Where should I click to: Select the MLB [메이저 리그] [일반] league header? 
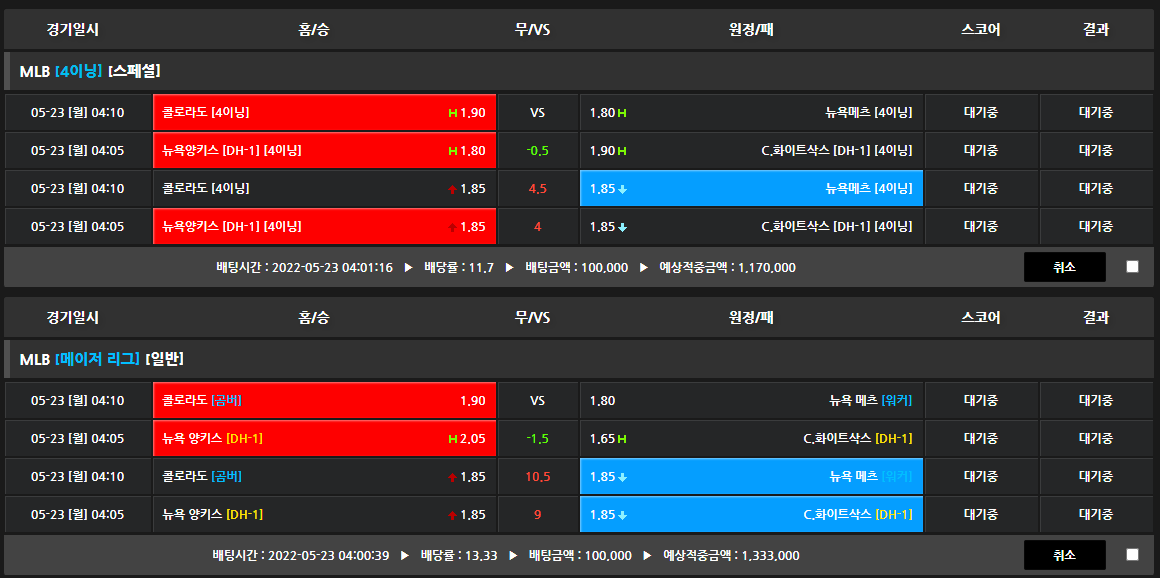[x=101, y=359]
